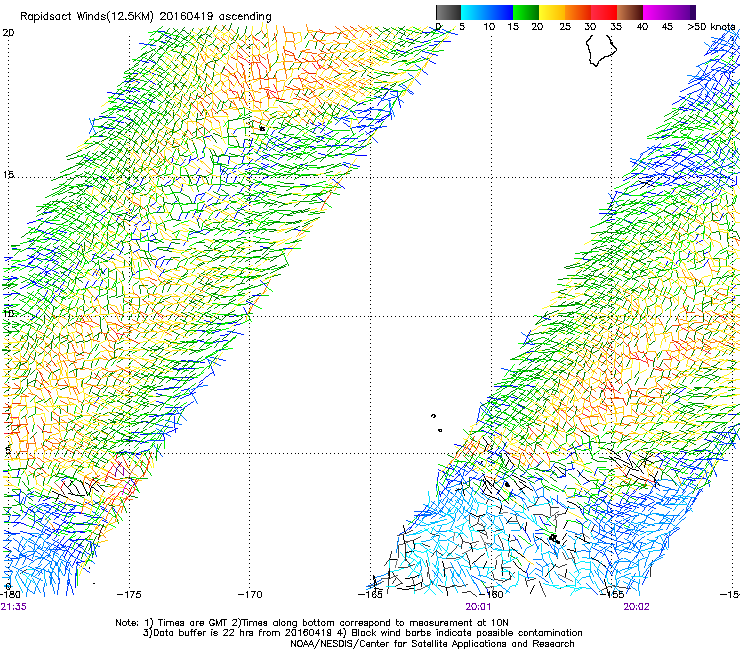Click the '25' legend label
Image resolution: width=740 pixels, height=650 pixels.
tap(565, 27)
